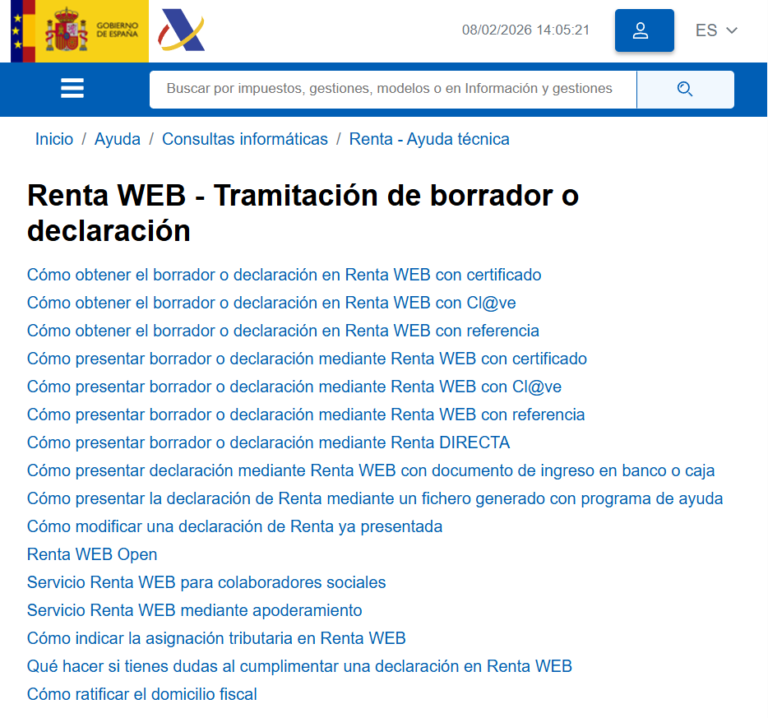This screenshot has width=768, height=718.
Task: Open 'Cómo presentar borrador... WEB con Cl@ve'
Action: [x=294, y=386]
